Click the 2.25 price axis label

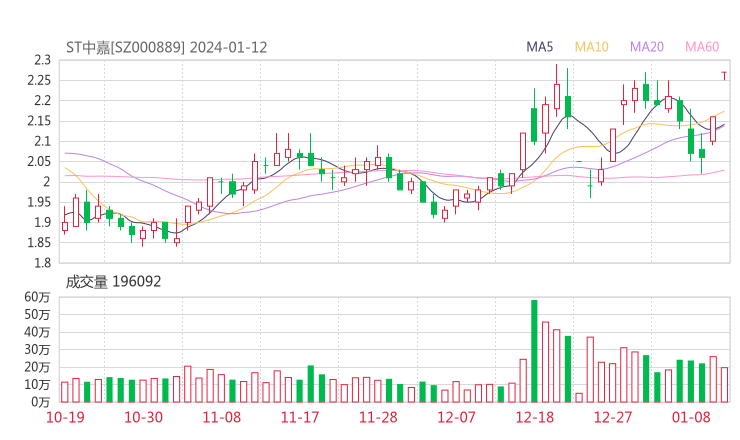point(39,80)
